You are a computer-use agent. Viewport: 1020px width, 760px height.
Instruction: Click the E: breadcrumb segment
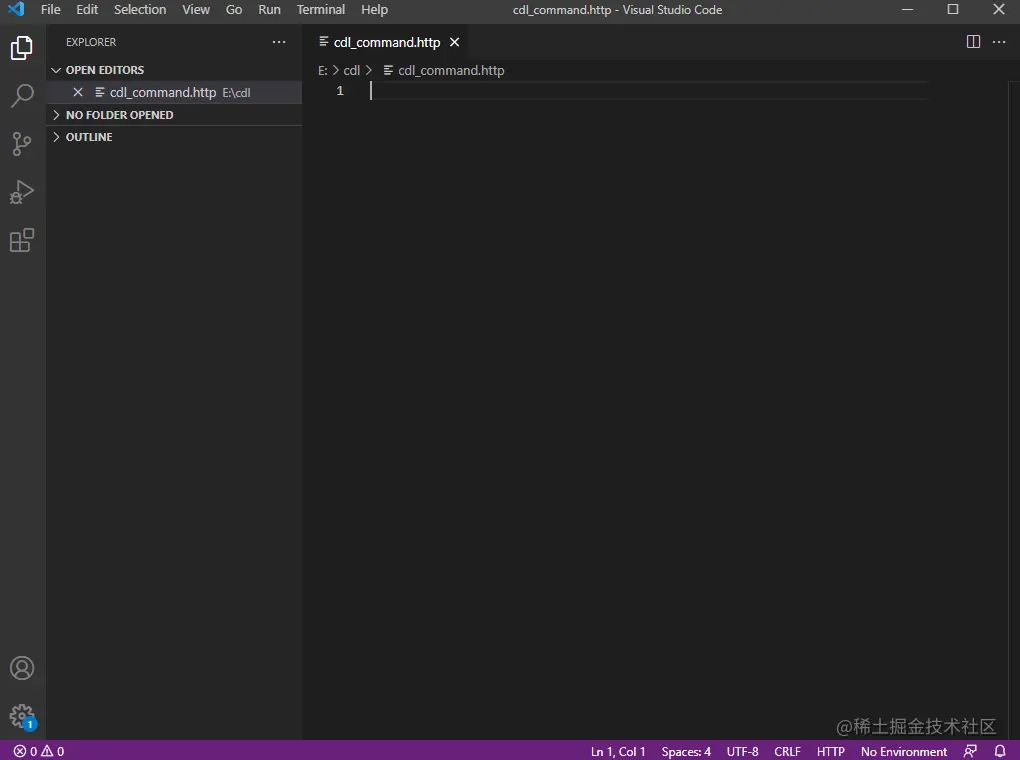323,70
